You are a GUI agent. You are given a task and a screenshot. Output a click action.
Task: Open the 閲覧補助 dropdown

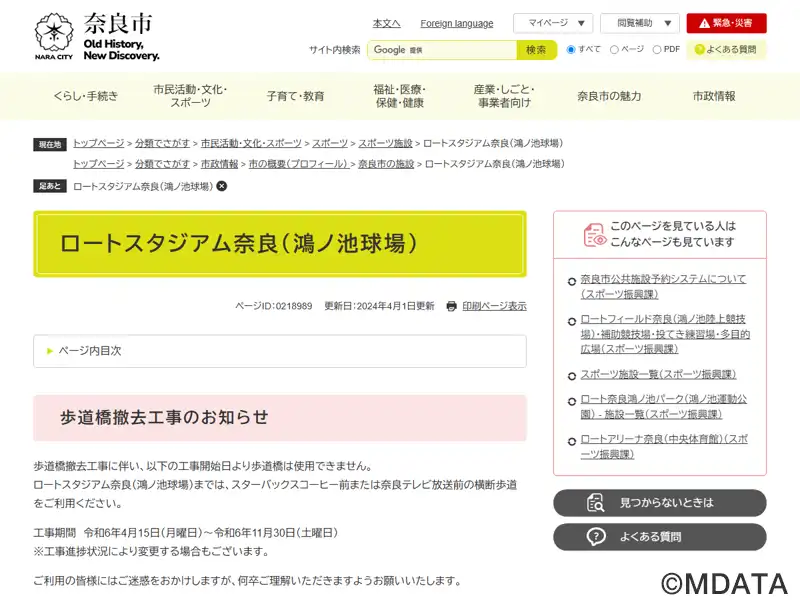point(640,23)
